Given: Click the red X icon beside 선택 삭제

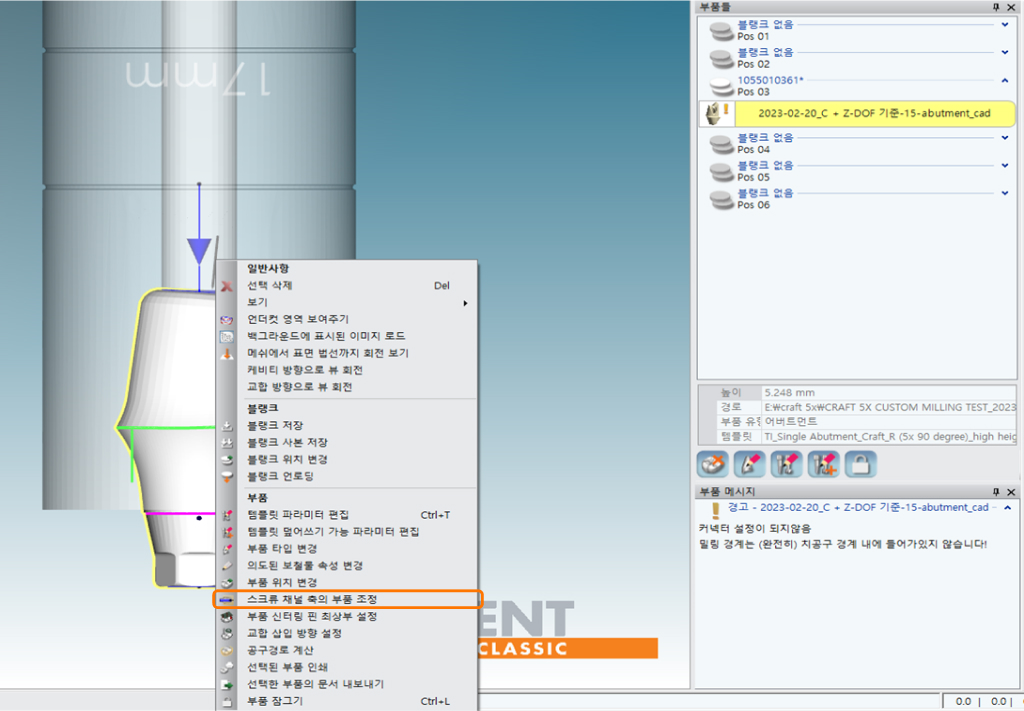Looking at the screenshot, I should tap(227, 286).
